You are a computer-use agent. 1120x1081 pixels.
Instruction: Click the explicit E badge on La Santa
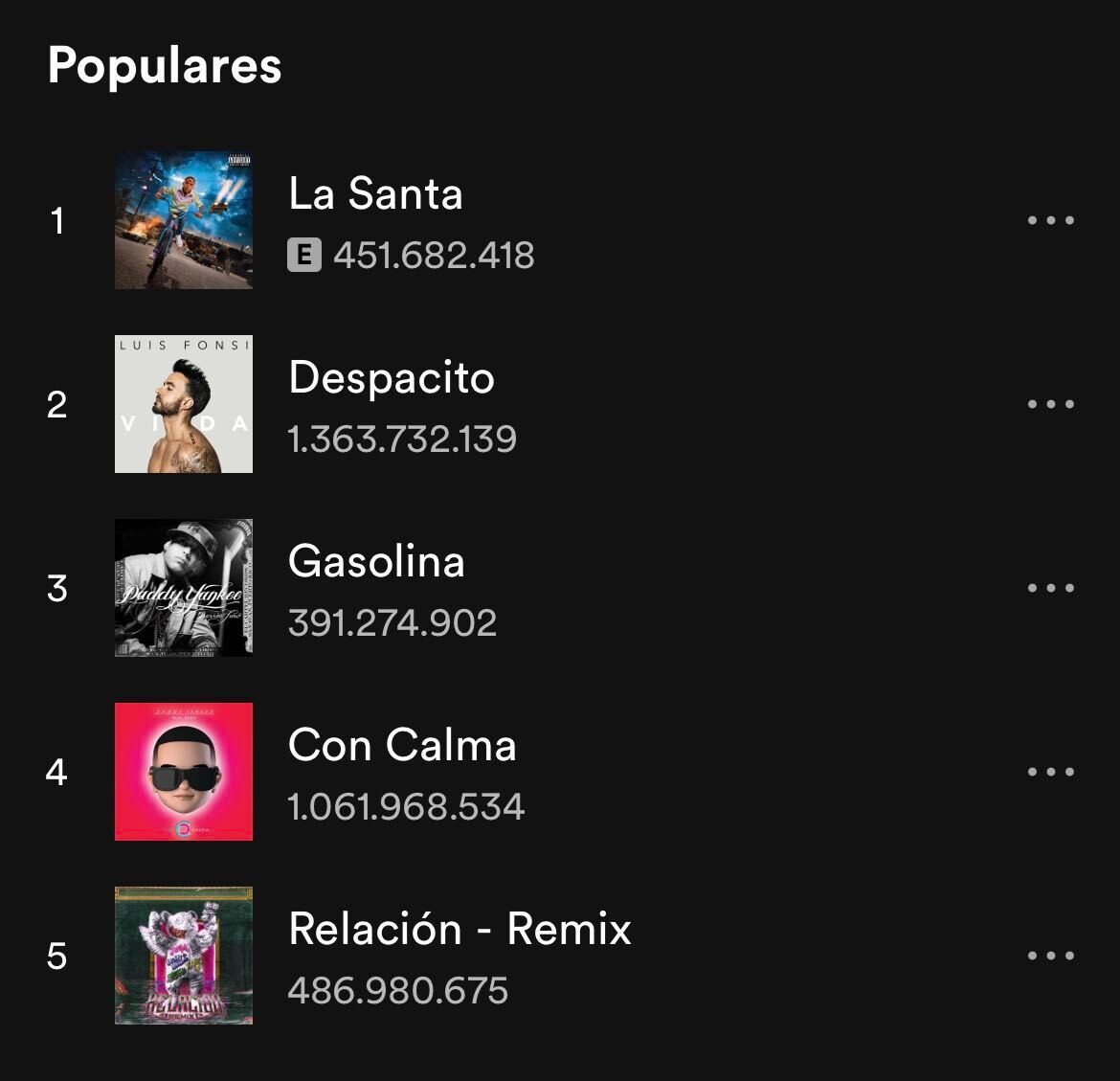coord(304,256)
